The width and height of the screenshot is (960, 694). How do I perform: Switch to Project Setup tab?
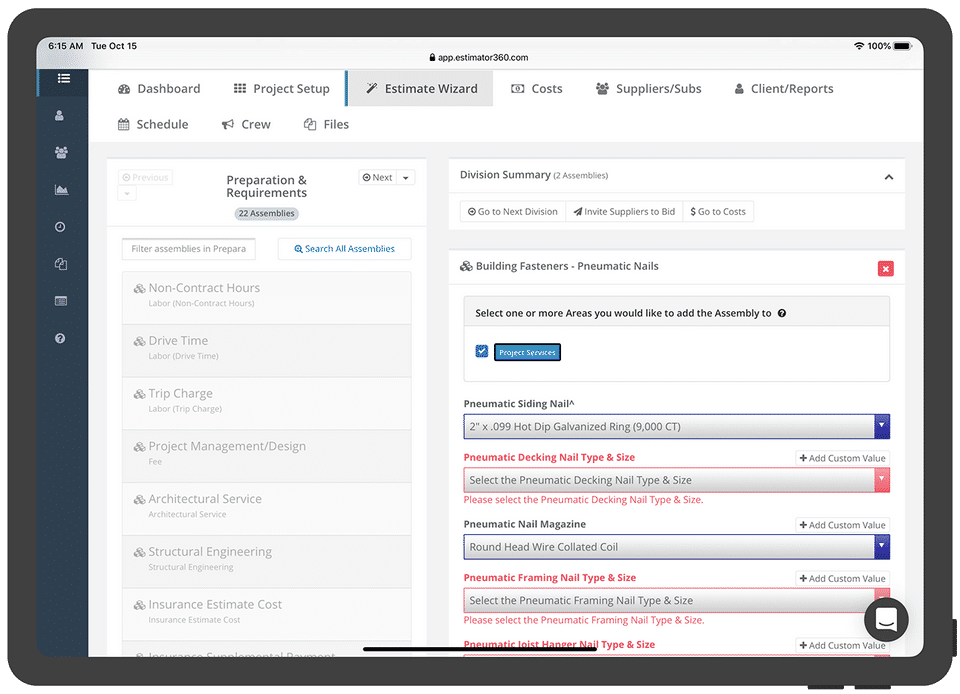(x=282, y=89)
